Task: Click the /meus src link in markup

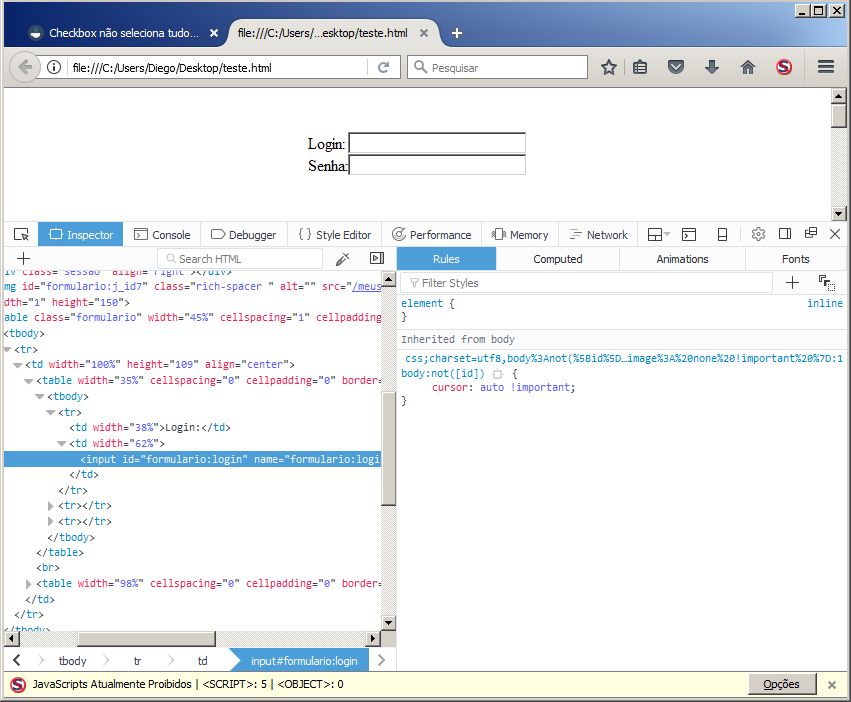Action: click(366, 287)
